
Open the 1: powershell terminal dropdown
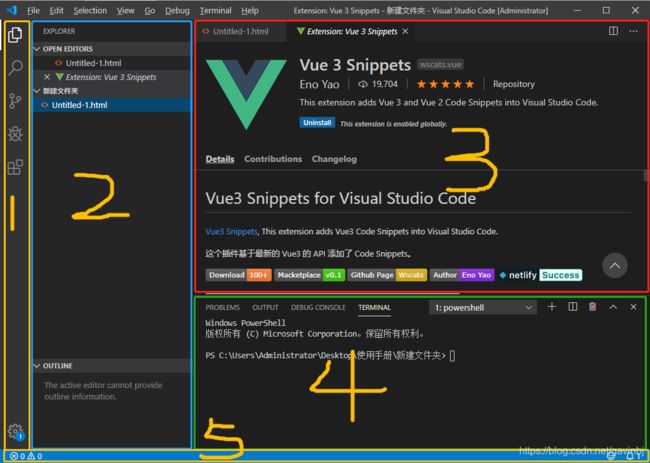click(483, 308)
